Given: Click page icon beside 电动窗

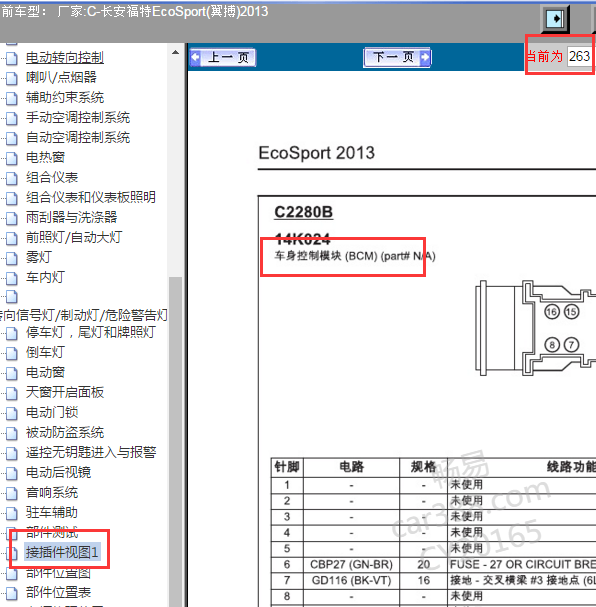Looking at the screenshot, I should [x=12, y=374].
